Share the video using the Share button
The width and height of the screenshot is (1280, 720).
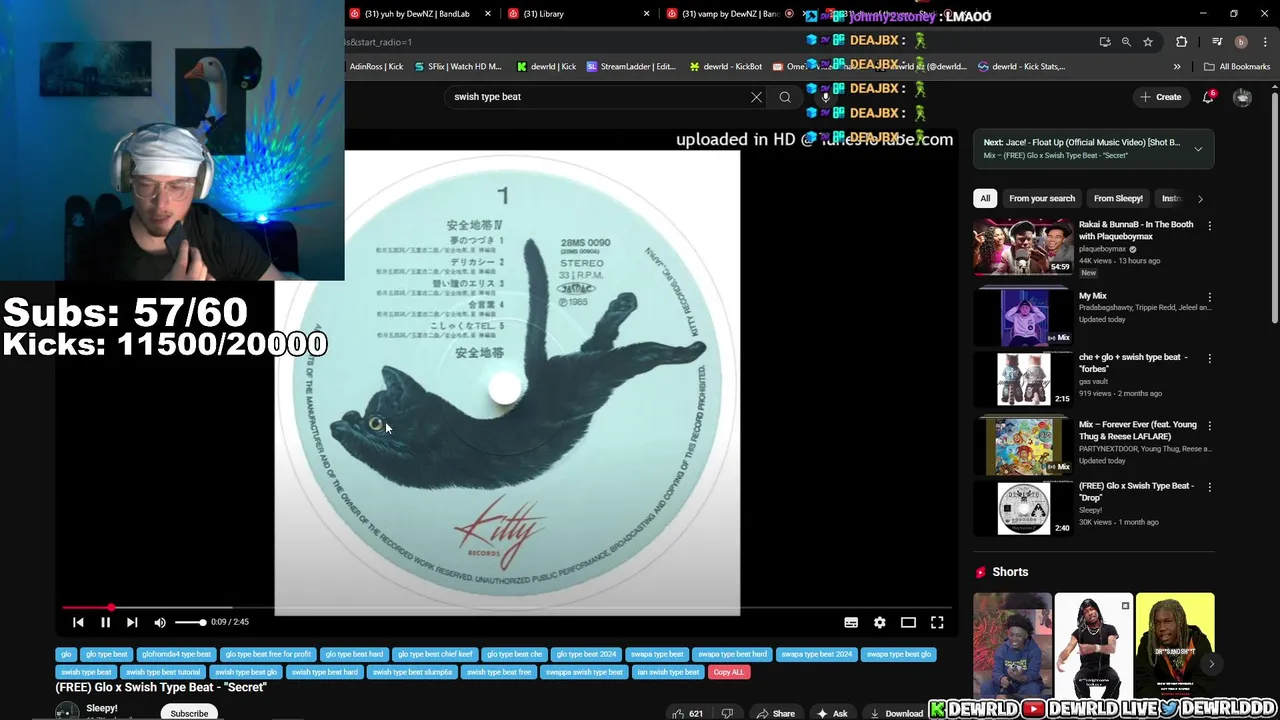click(776, 714)
